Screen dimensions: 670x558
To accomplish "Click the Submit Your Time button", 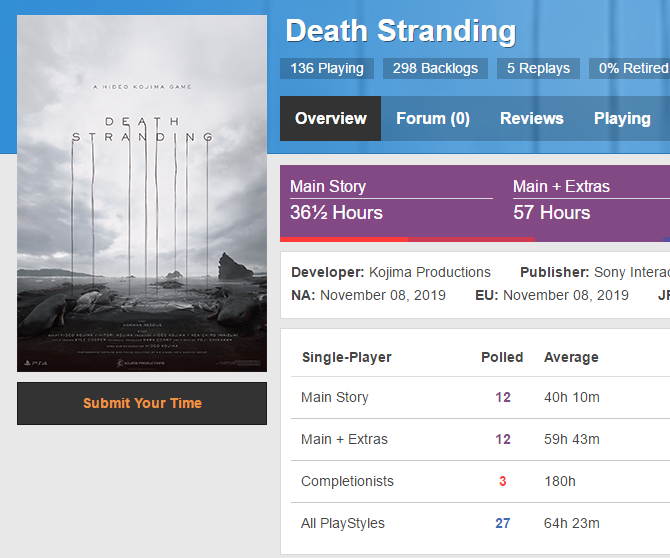I will [x=142, y=403].
